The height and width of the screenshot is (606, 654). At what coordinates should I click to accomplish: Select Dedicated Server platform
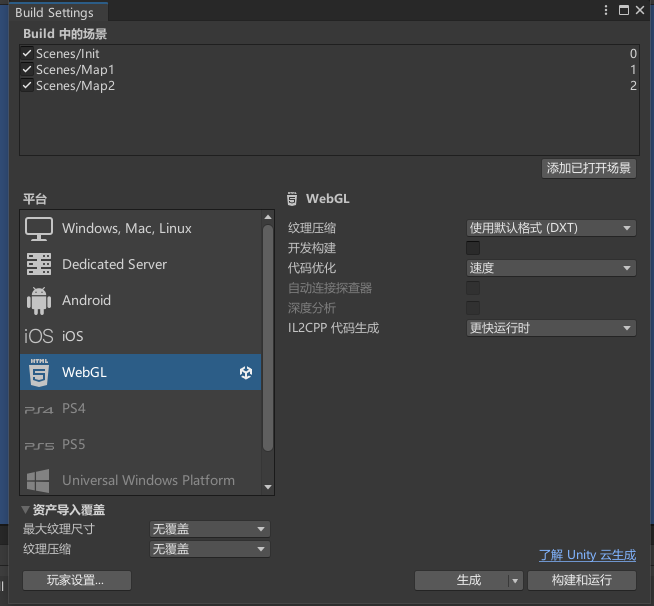pos(141,264)
